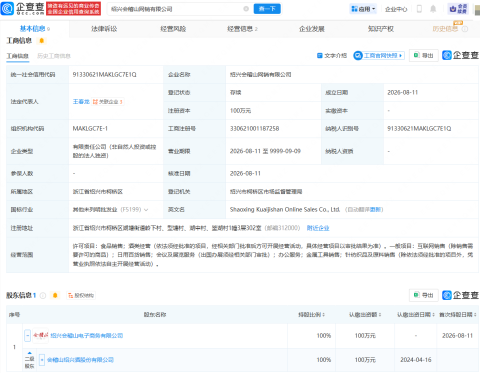Select the 工商信息 sub-tab
Image resolution: width=480 pixels, height=373 pixels.
[18, 56]
